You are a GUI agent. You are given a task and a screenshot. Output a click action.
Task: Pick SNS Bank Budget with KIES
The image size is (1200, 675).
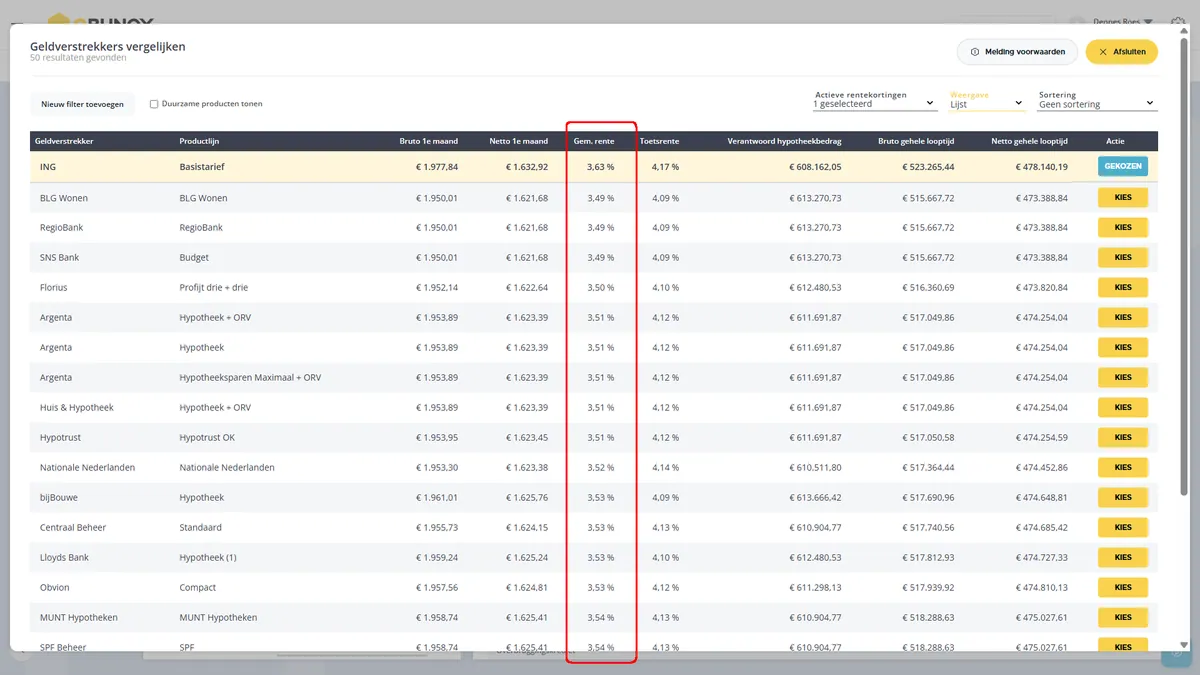[x=1123, y=258]
